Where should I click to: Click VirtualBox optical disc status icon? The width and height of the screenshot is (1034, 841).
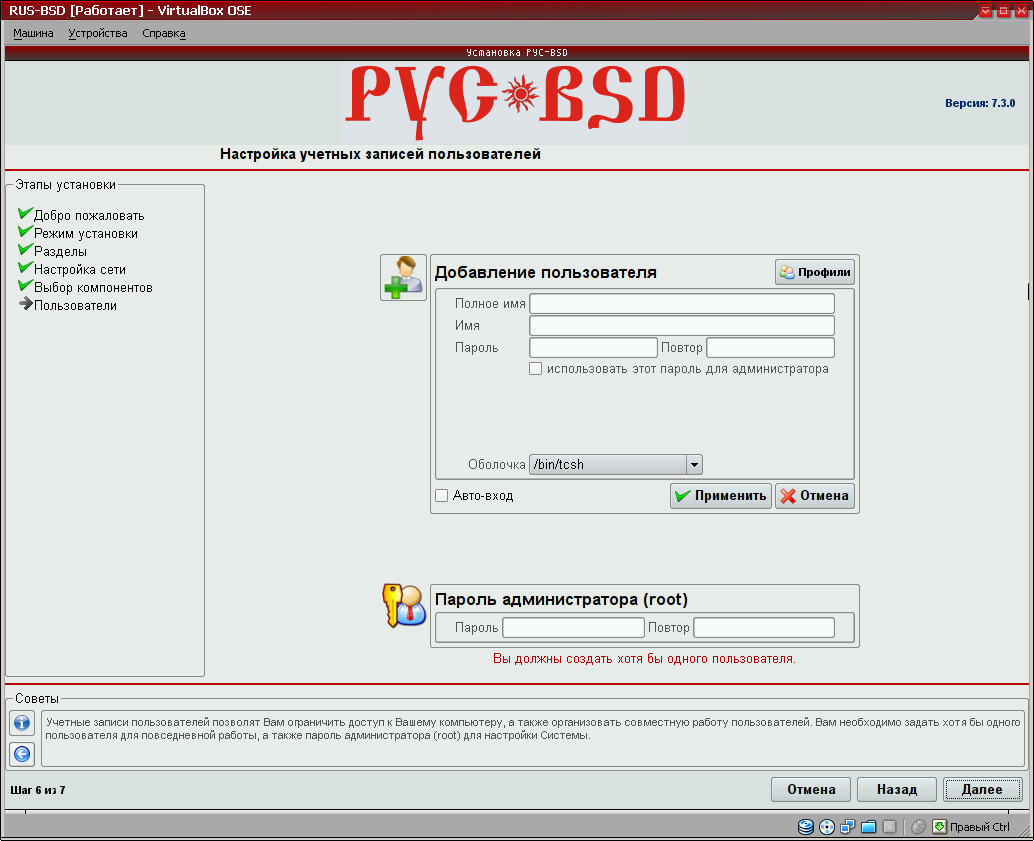[827, 826]
